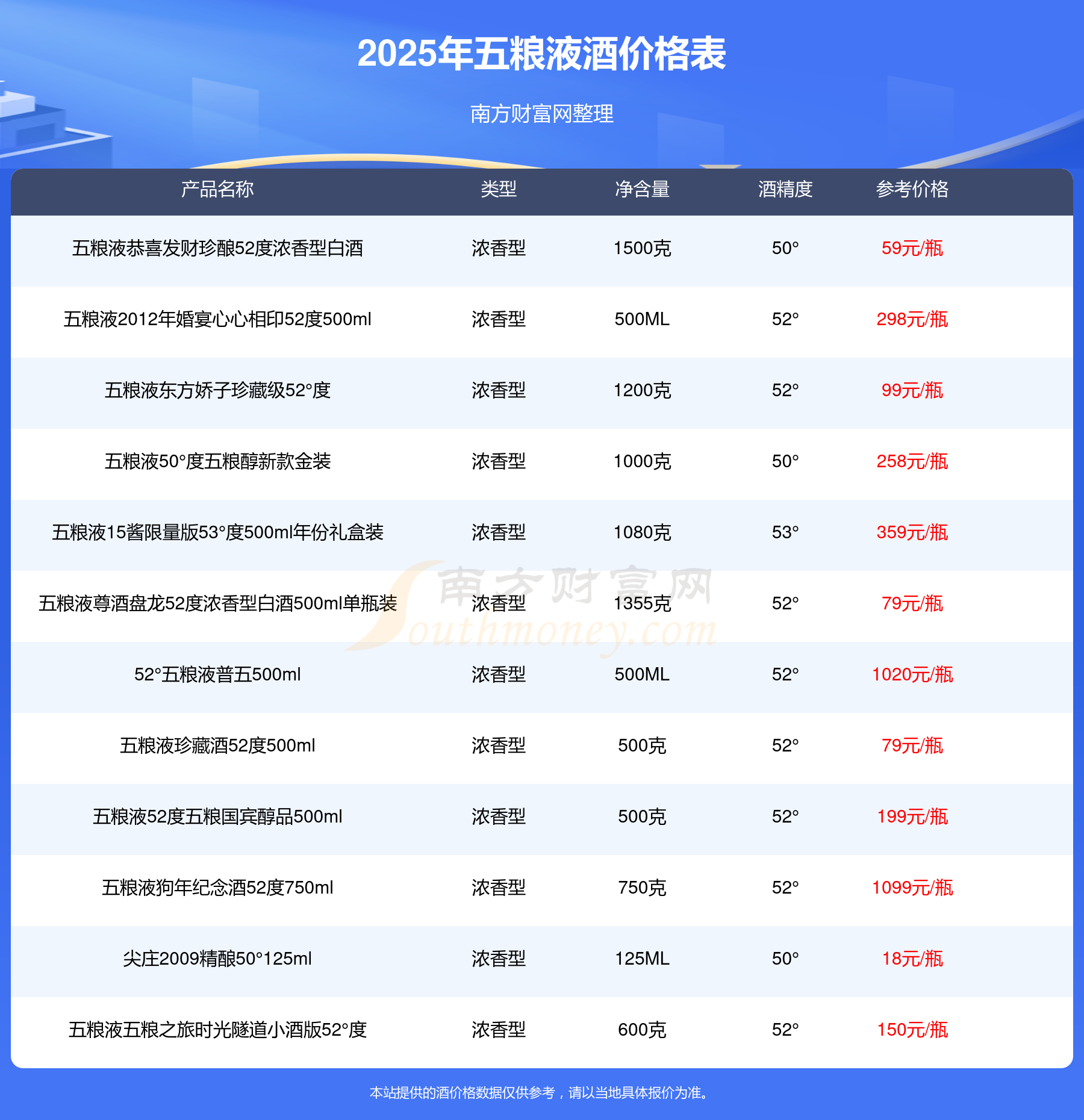Screen dimensions: 1084x1120
Task: Select 500克 in the 五粮国宾醇品 row
Action: (x=642, y=817)
